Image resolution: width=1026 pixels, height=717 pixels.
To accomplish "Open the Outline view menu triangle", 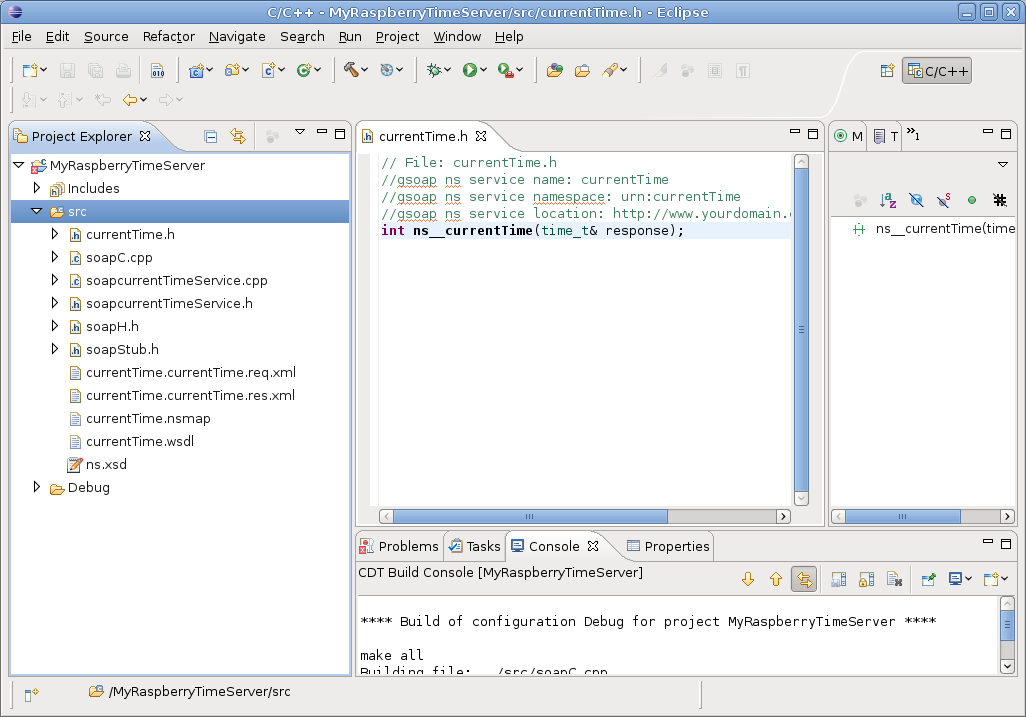I will [x=1003, y=164].
